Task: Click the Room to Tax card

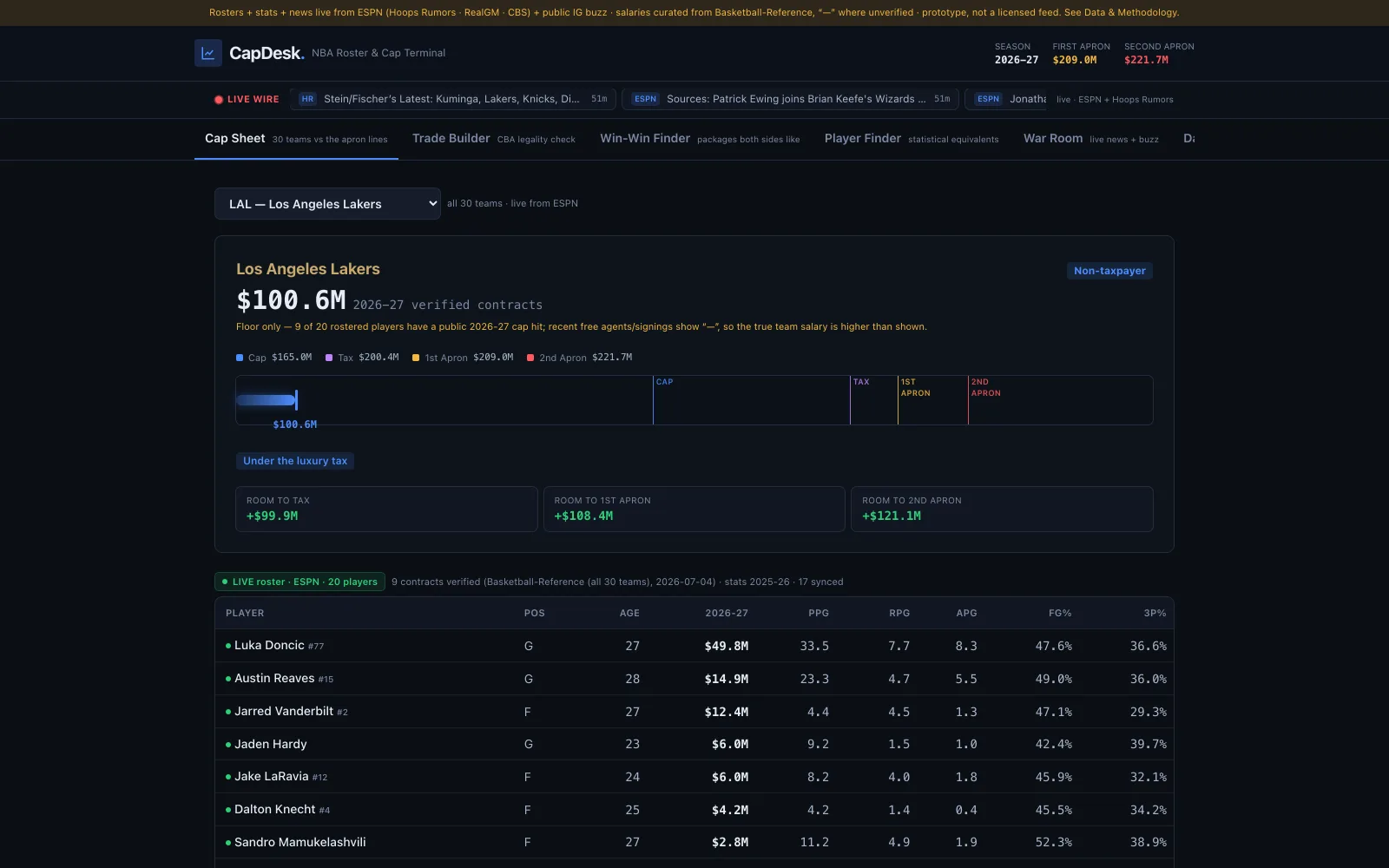Action: pyautogui.click(x=386, y=509)
